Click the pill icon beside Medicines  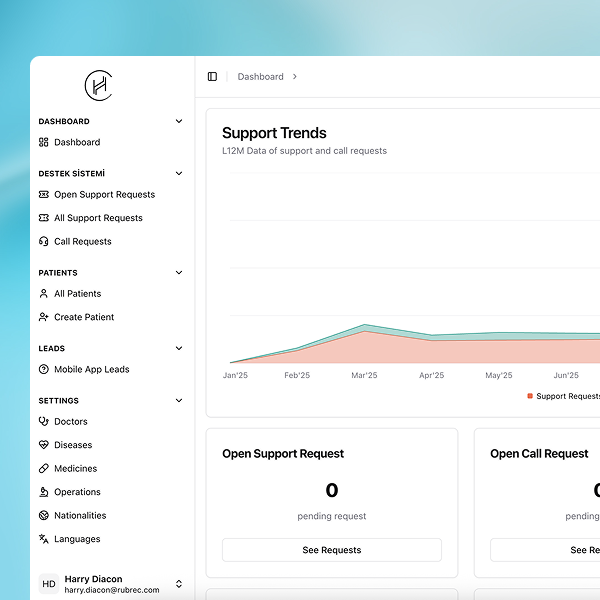44,469
